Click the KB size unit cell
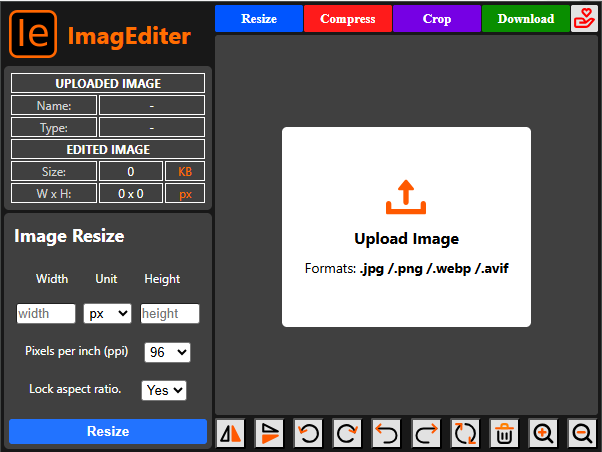Viewport: 602px width, 452px height. tap(185, 172)
